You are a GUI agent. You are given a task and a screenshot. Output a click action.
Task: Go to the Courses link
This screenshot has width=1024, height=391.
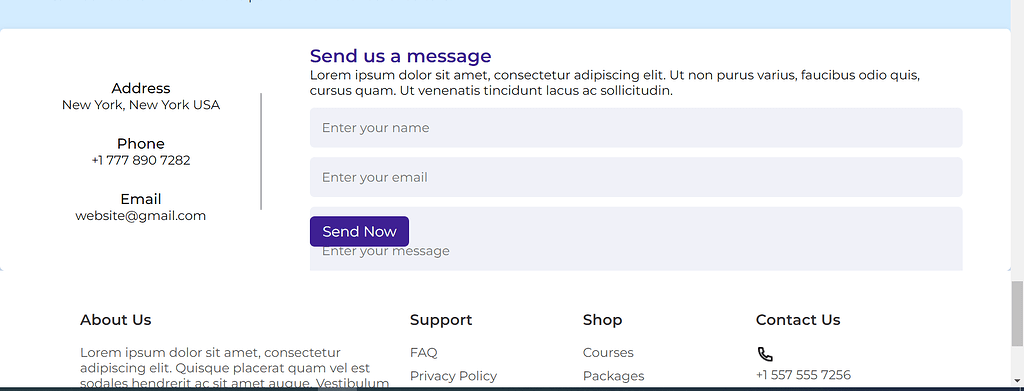[x=608, y=352]
